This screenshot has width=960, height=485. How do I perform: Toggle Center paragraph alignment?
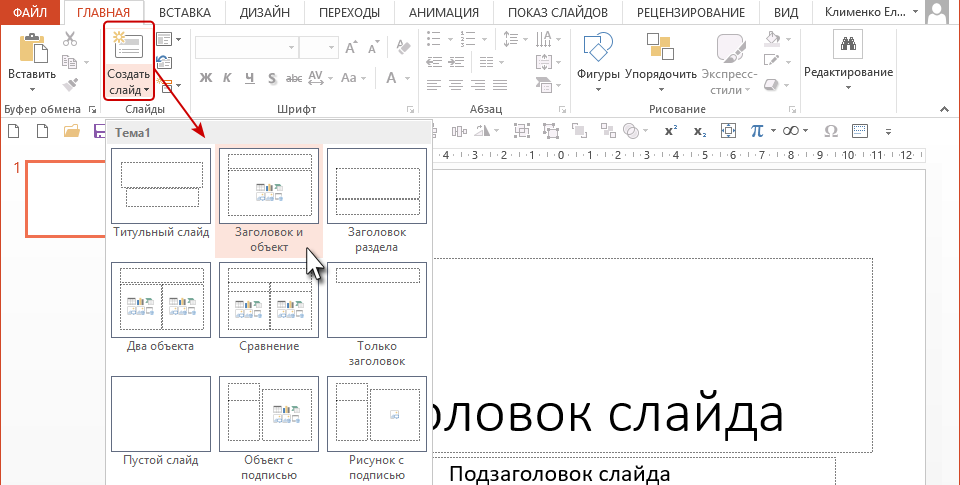coord(456,85)
